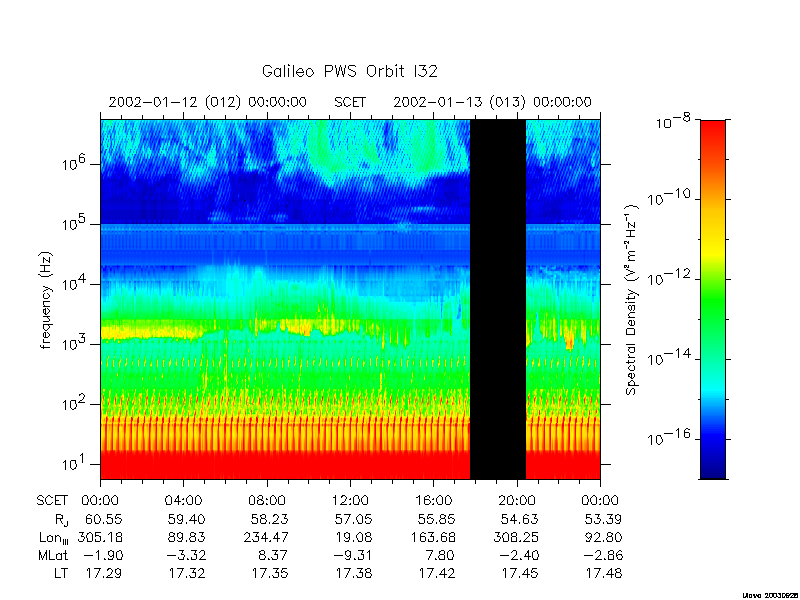Click the MLat value 7.80
Image resolution: width=800 pixels, height=600 pixels.
point(439,556)
